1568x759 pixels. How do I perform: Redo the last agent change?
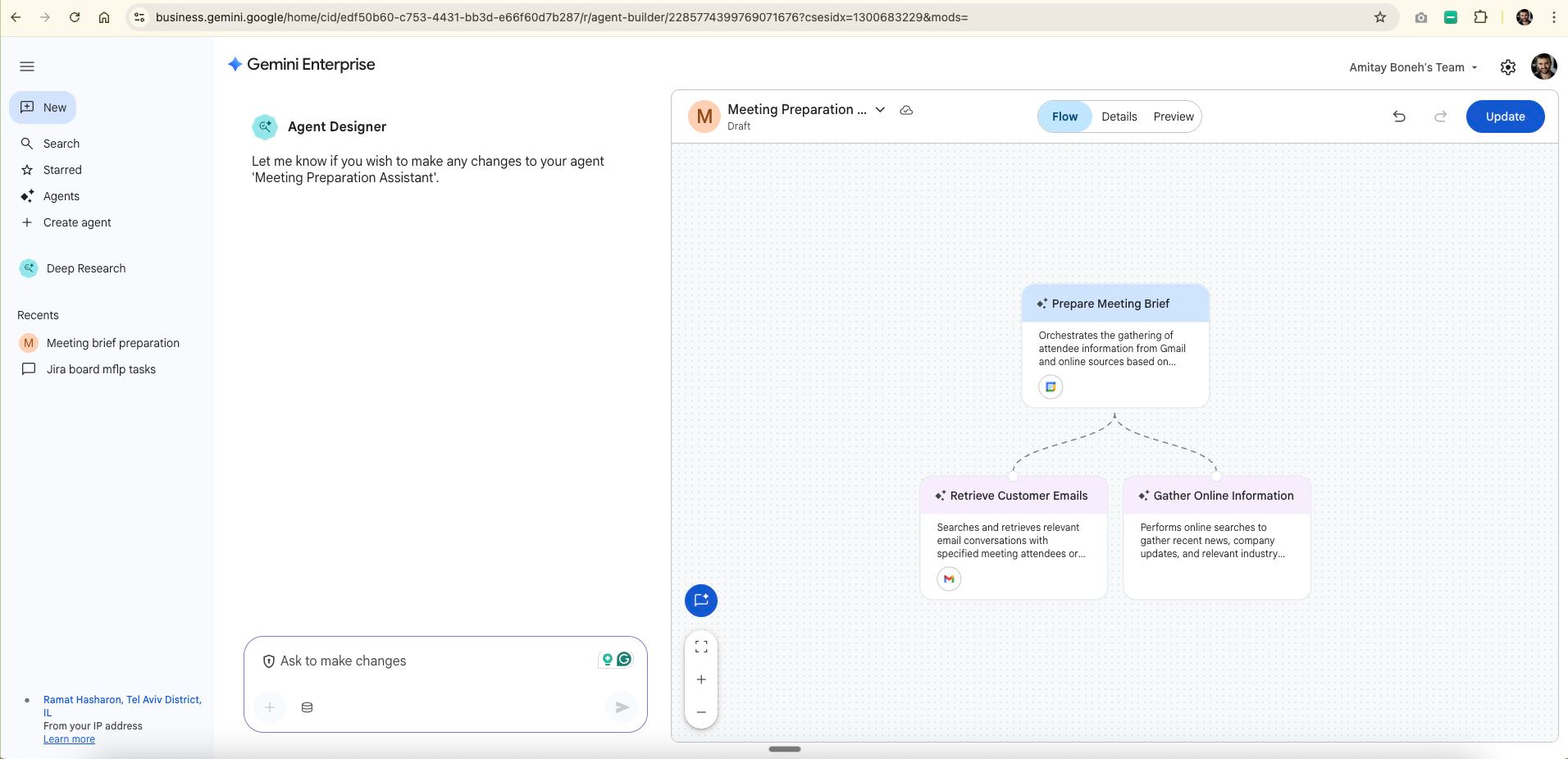(1440, 117)
